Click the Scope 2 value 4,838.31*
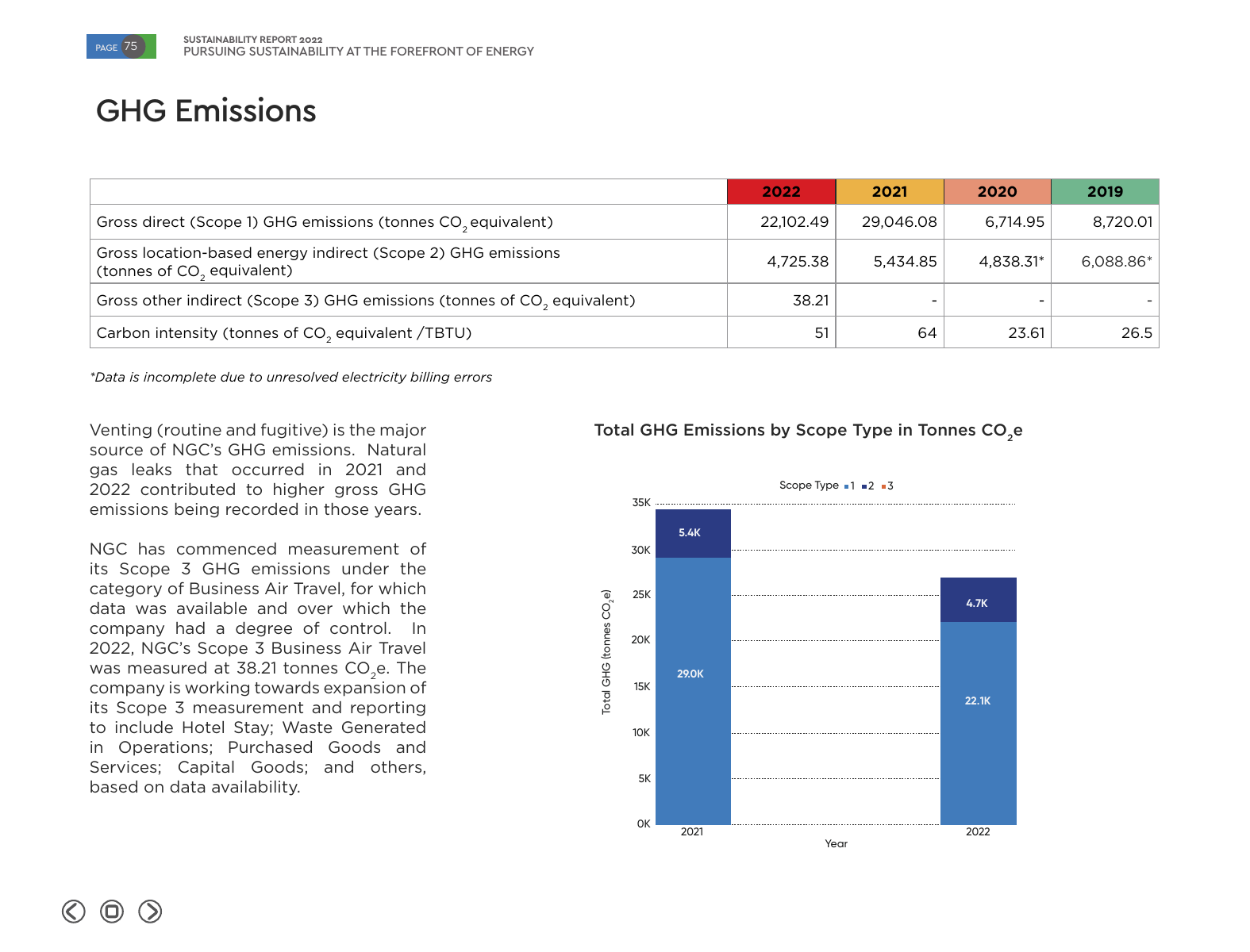 point(1012,262)
